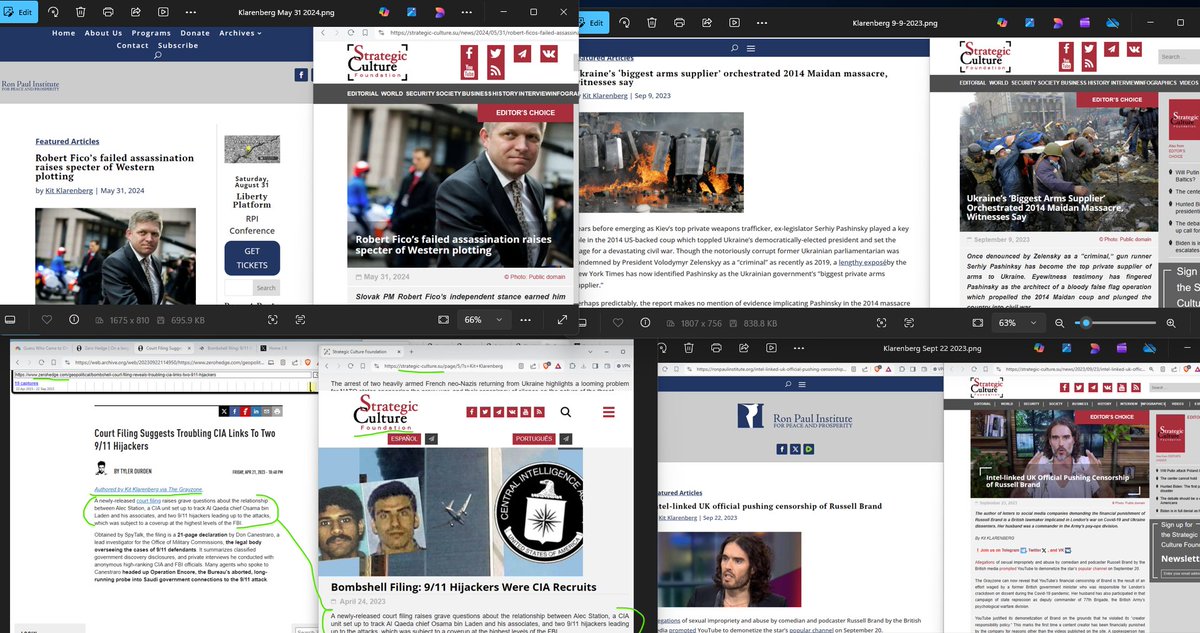This screenshot has width=1200, height=633.
Task: Click the YouTube icon under the Strategic Culture logo
Action: pyautogui.click(x=469, y=68)
